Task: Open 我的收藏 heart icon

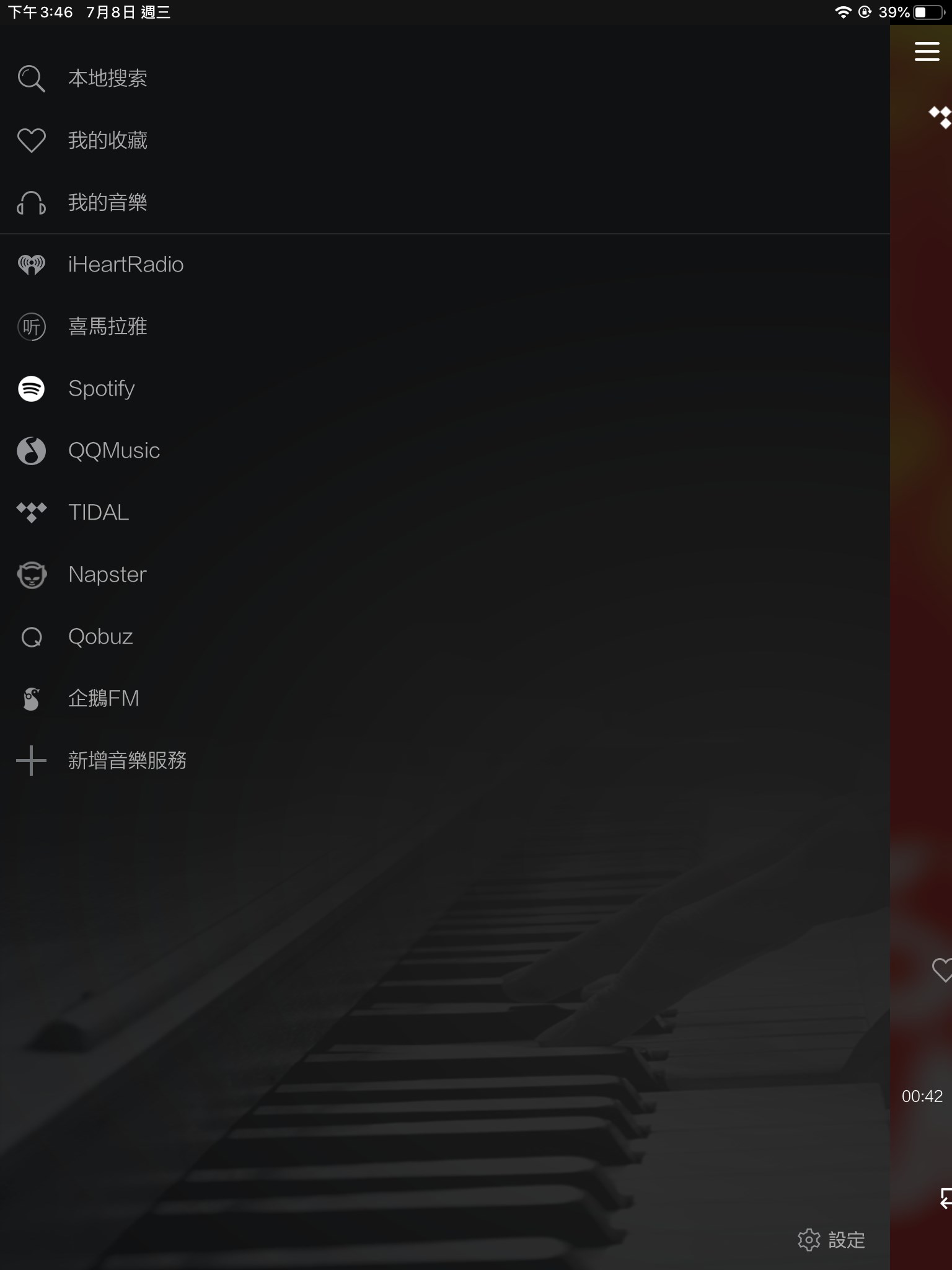Action: point(31,141)
